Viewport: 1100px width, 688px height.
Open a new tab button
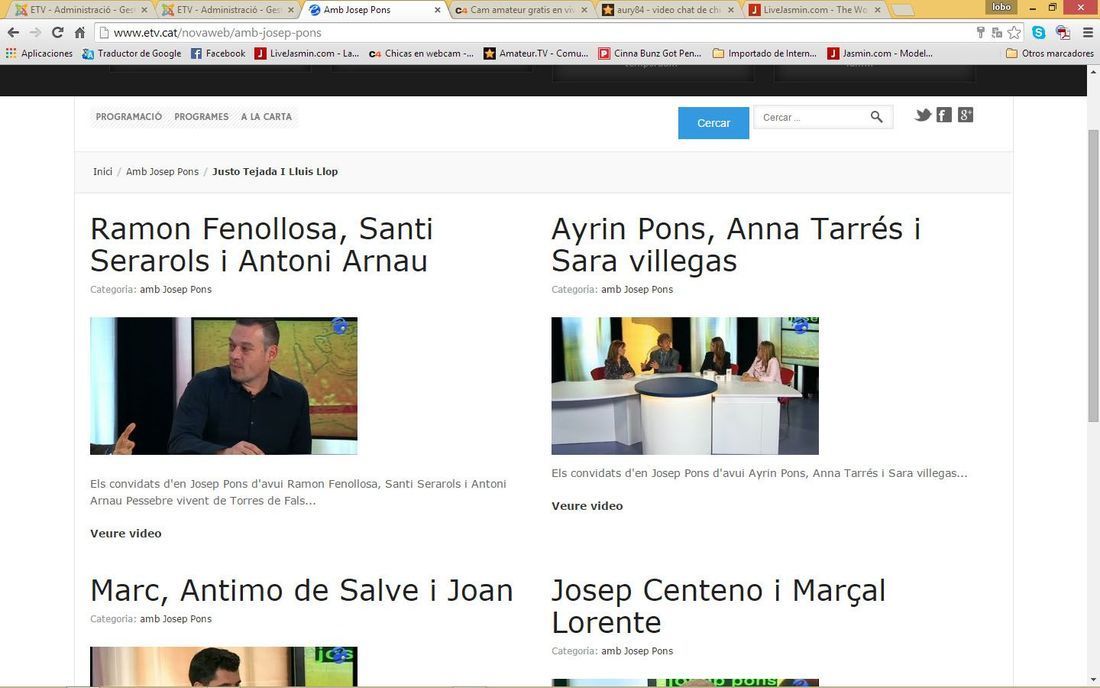point(902,10)
